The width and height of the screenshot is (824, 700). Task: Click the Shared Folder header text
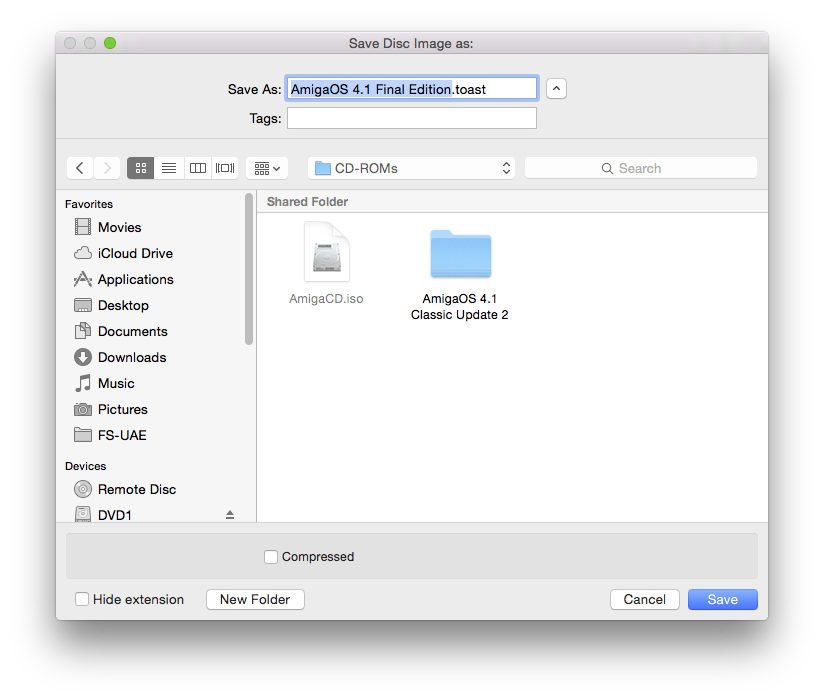pyautogui.click(x=307, y=202)
